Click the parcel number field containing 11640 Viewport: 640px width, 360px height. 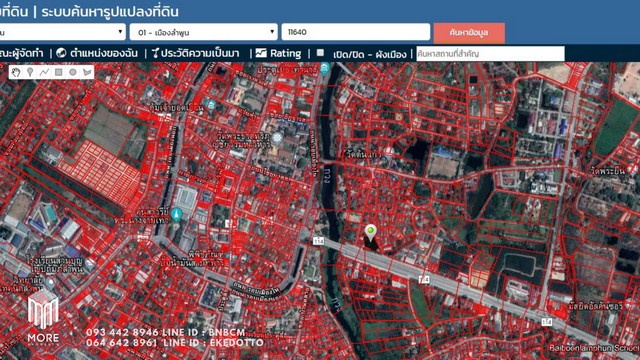click(x=356, y=32)
